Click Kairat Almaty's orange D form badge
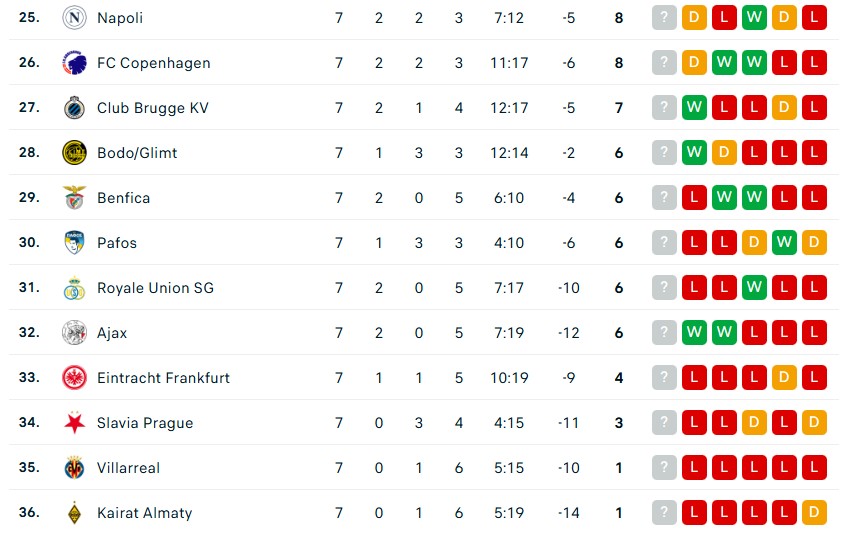 coord(814,513)
